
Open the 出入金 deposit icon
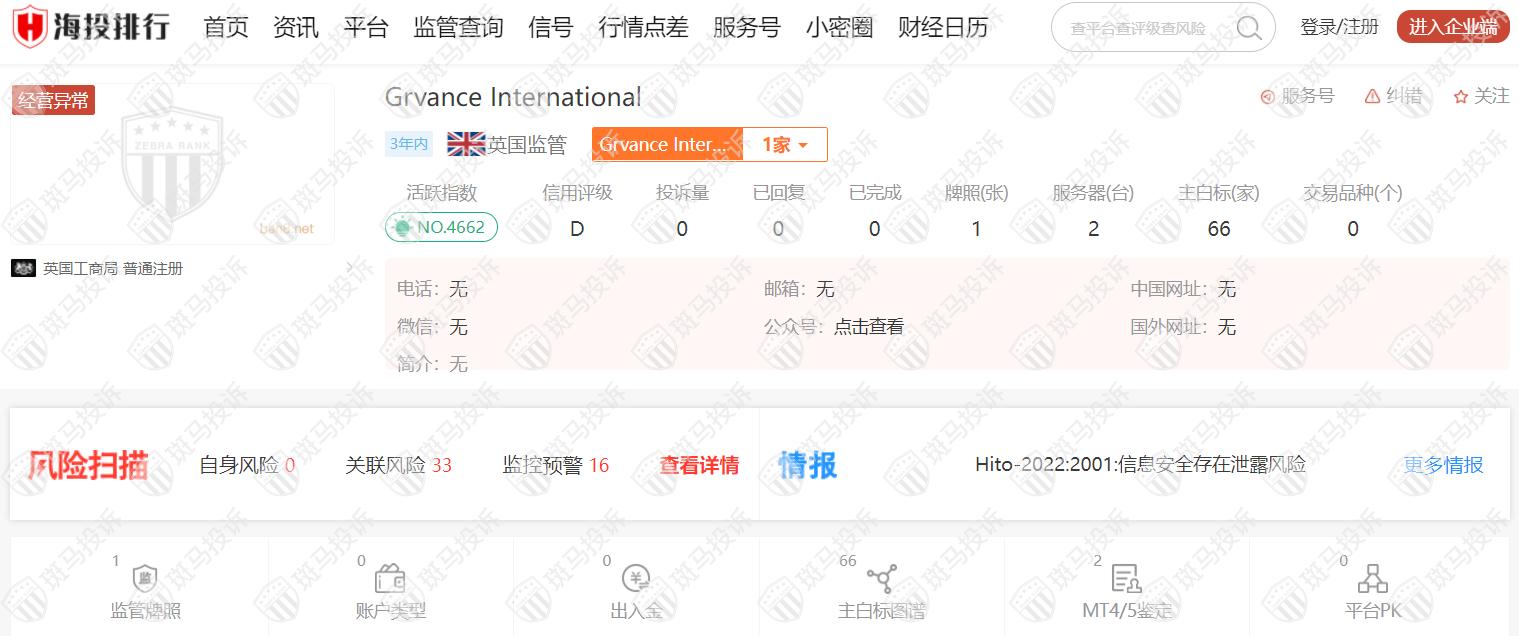tap(636, 579)
